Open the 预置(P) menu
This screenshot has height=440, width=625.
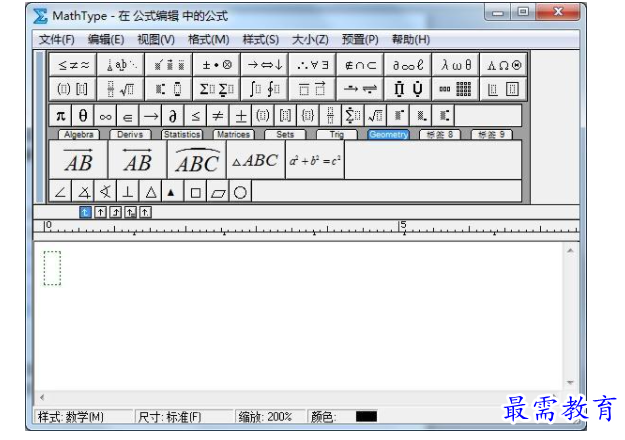(x=360, y=39)
